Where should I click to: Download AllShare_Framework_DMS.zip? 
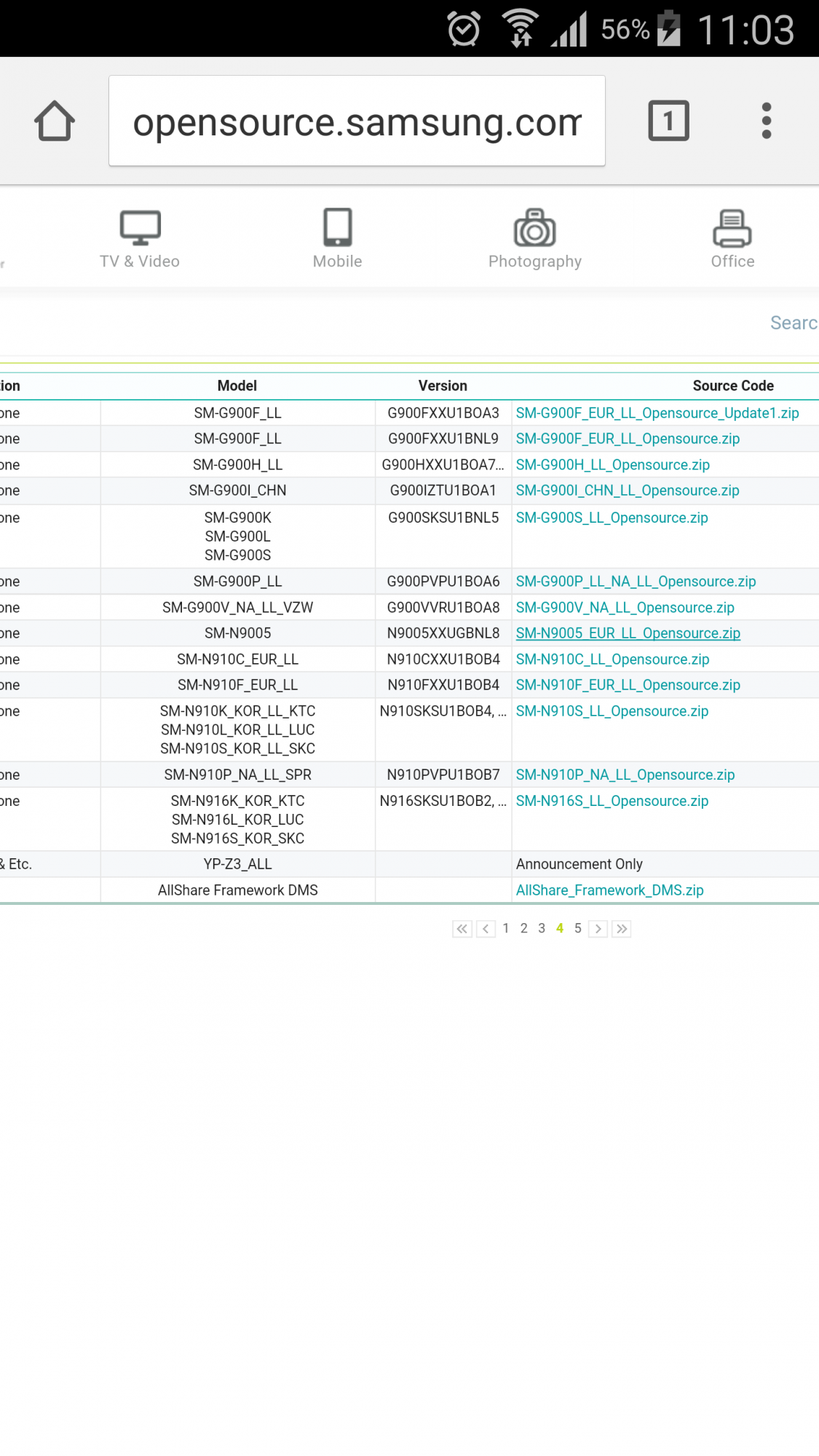point(610,890)
